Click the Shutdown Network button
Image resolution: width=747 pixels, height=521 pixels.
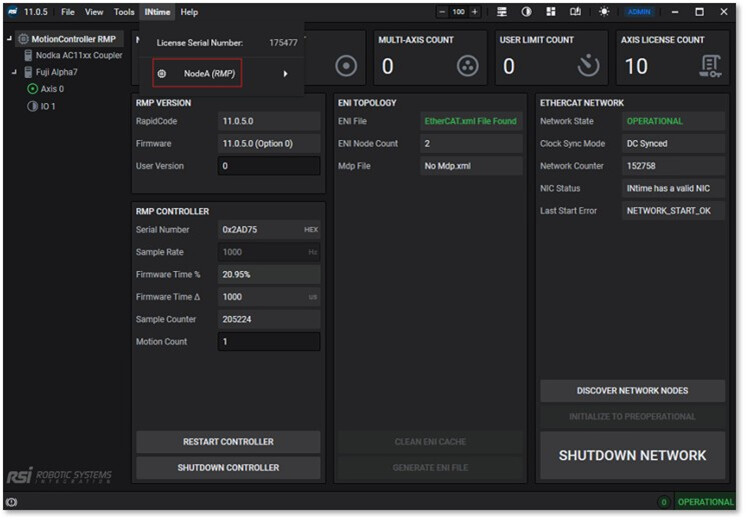[x=632, y=455]
